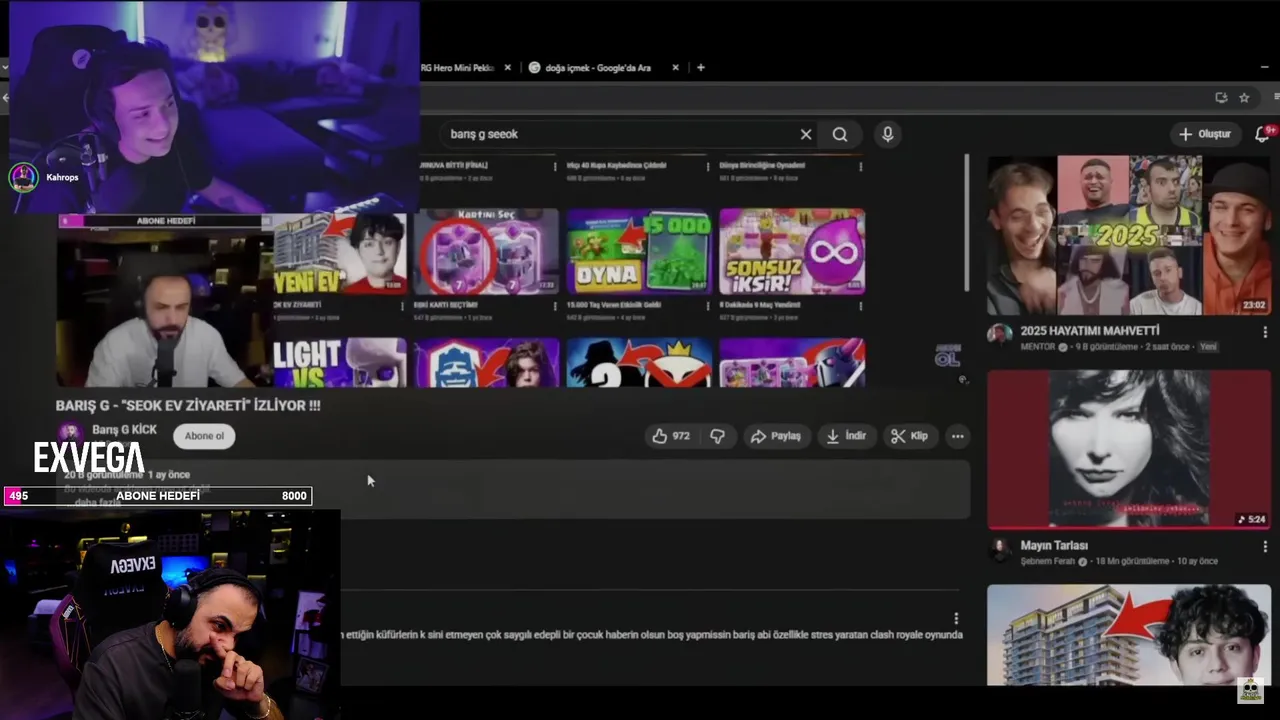Click the magnifier search button
Screen dimensions: 1280x720
840,134
